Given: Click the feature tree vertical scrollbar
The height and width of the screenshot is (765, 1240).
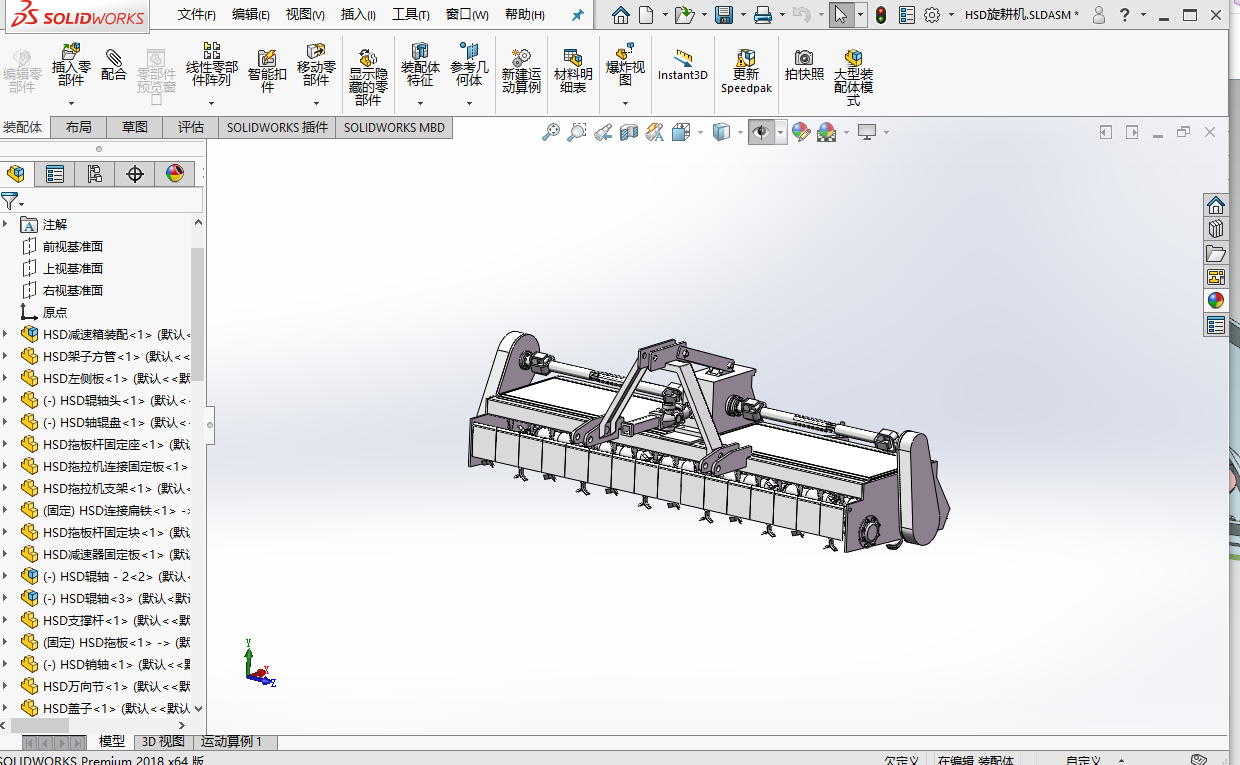Looking at the screenshot, I should 198,315.
